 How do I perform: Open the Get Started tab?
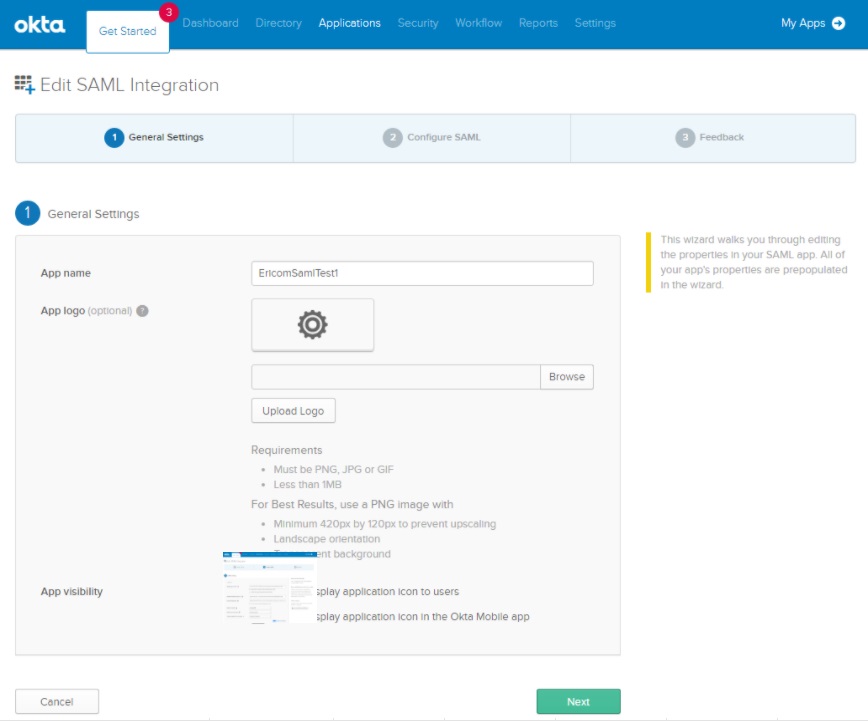pyautogui.click(x=128, y=31)
